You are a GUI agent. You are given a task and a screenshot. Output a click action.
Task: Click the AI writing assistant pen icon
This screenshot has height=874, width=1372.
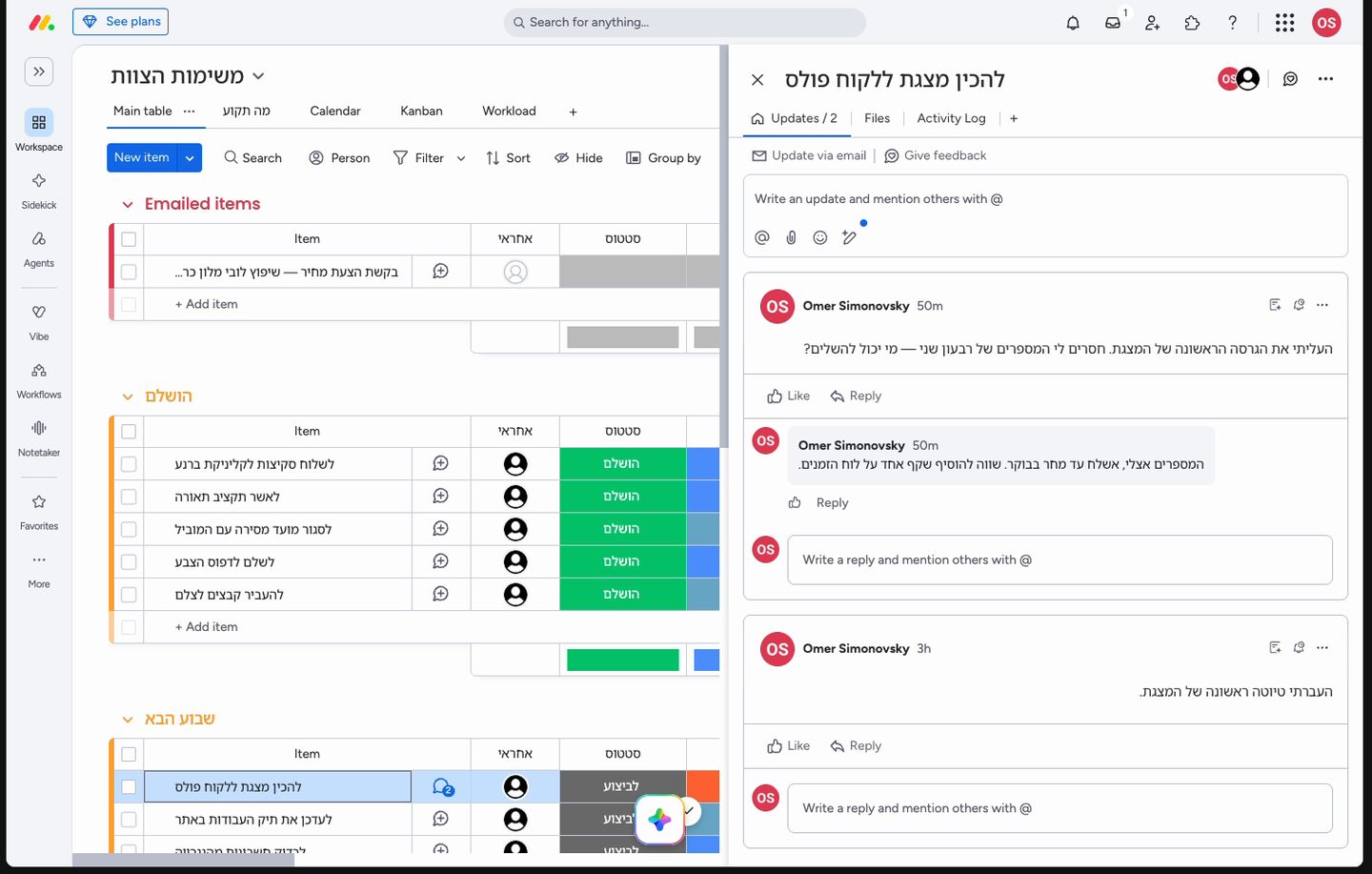coord(849,237)
